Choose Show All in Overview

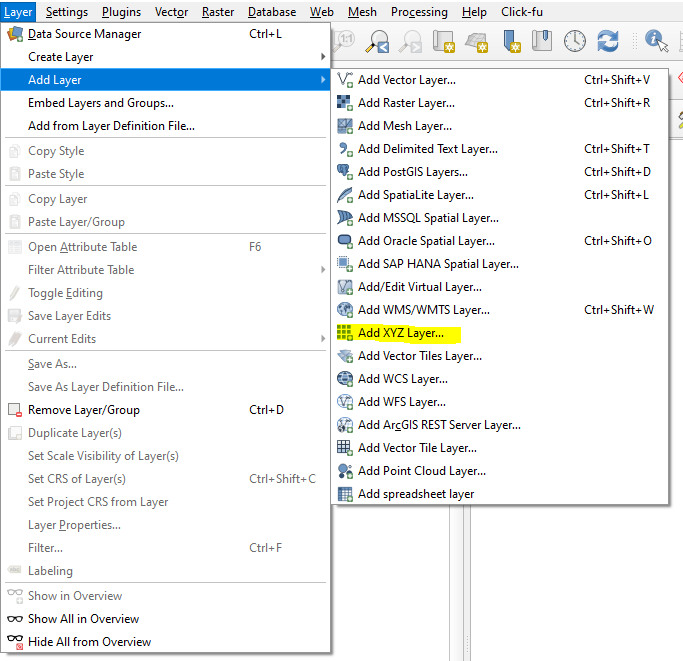click(x=165, y=619)
